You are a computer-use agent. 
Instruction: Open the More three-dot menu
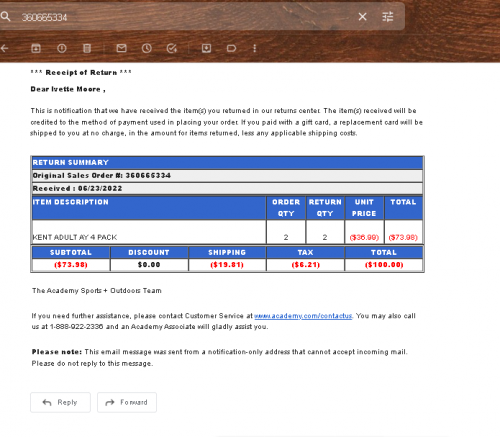tap(255, 48)
